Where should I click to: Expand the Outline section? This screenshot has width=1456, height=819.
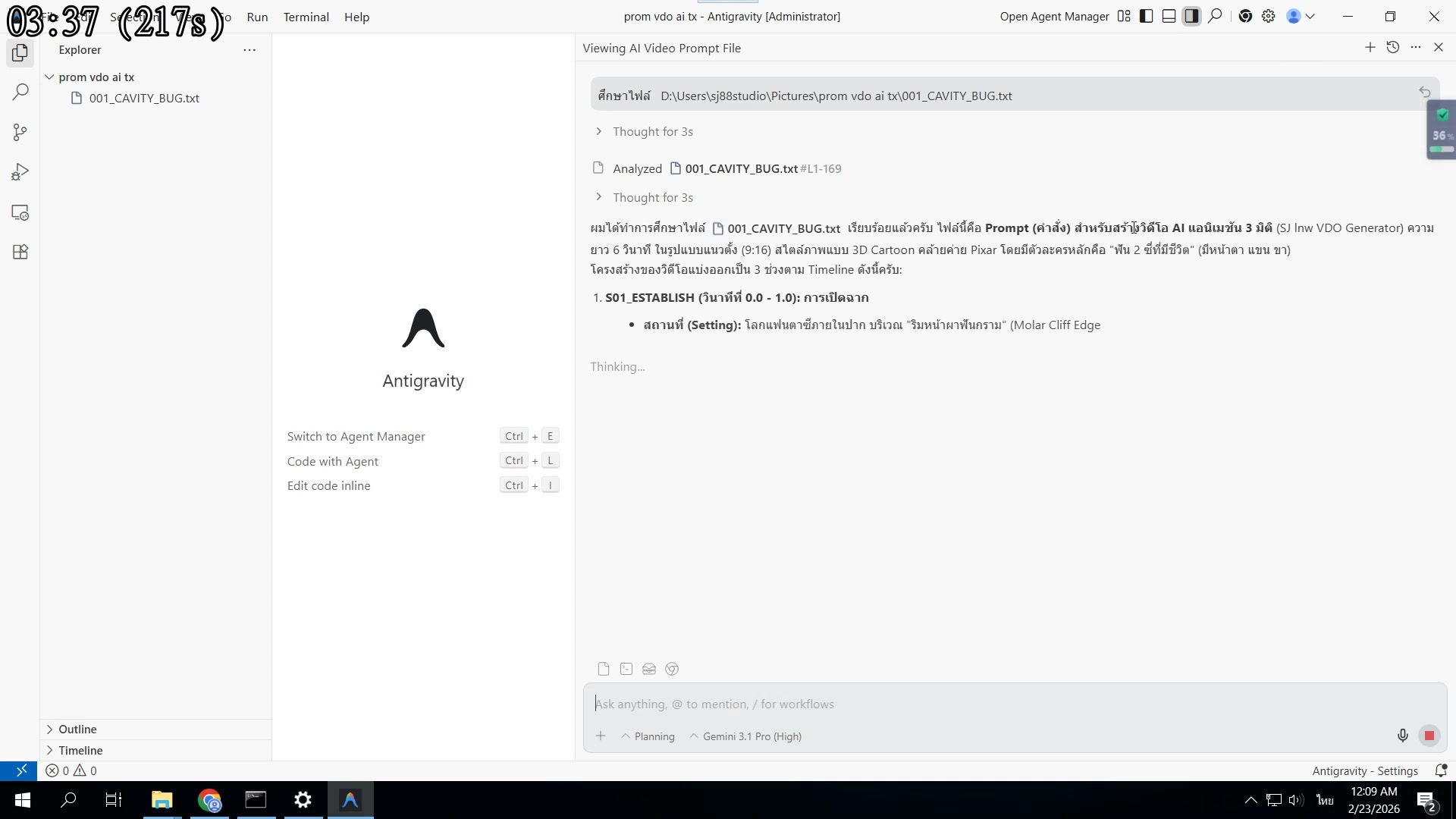pos(77,730)
